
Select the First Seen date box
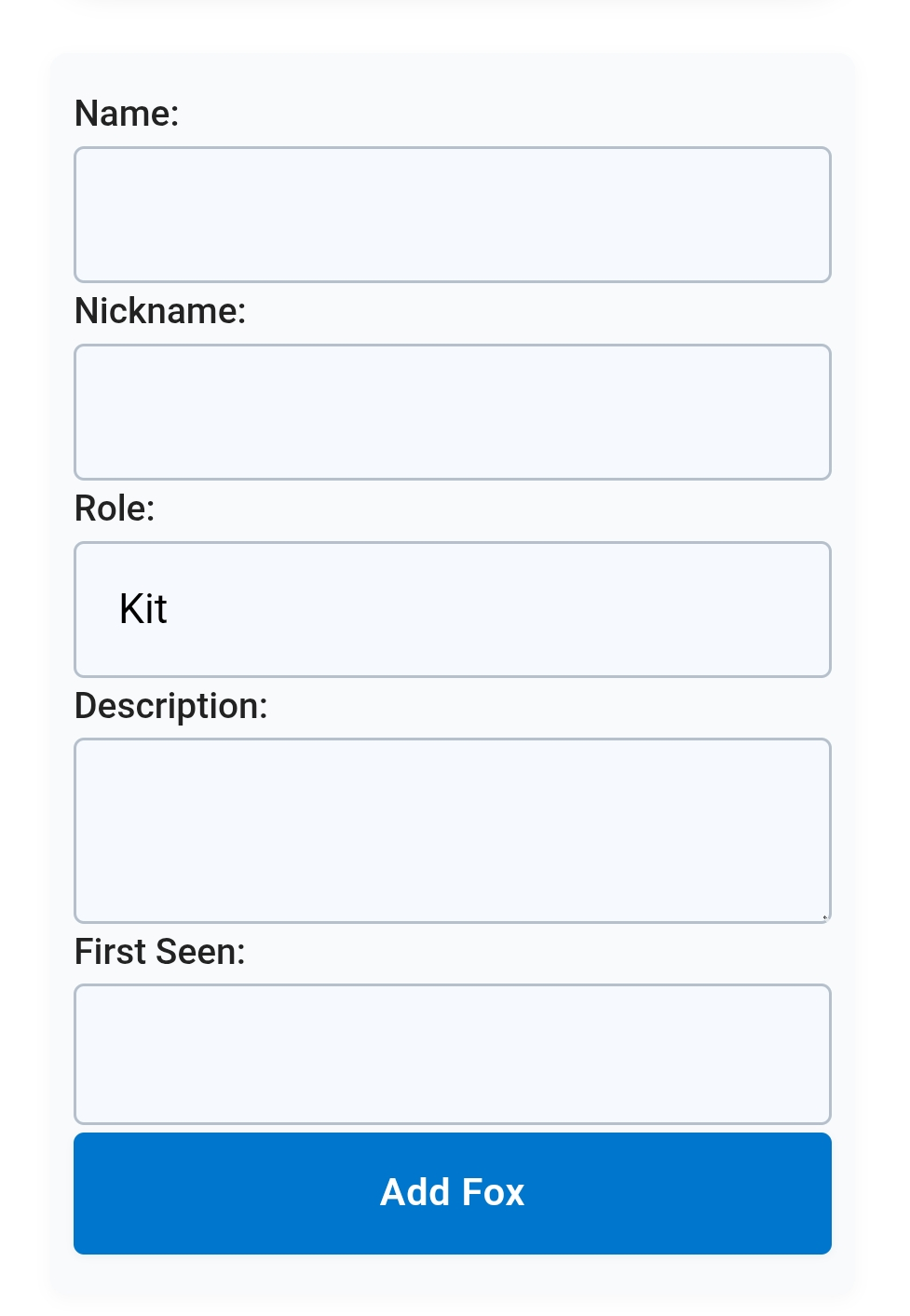[452, 1053]
